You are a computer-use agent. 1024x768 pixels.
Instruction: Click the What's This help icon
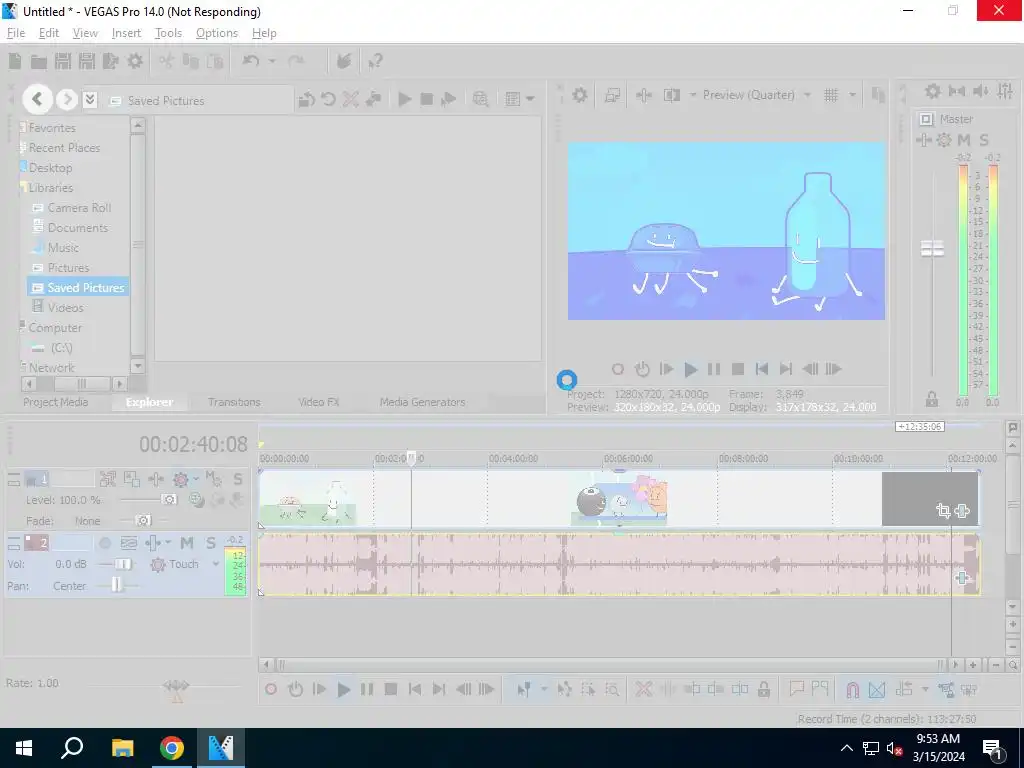click(x=375, y=61)
